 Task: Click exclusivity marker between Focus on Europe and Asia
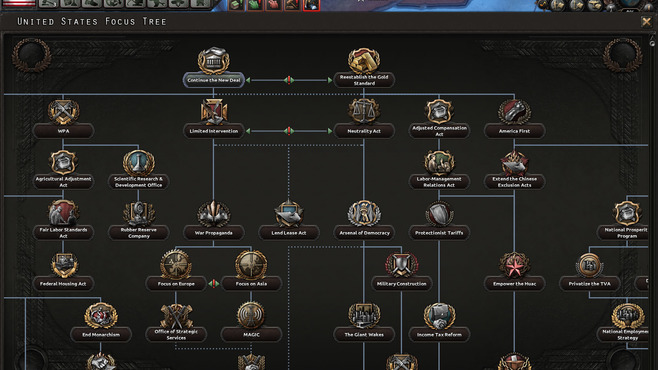click(214, 284)
